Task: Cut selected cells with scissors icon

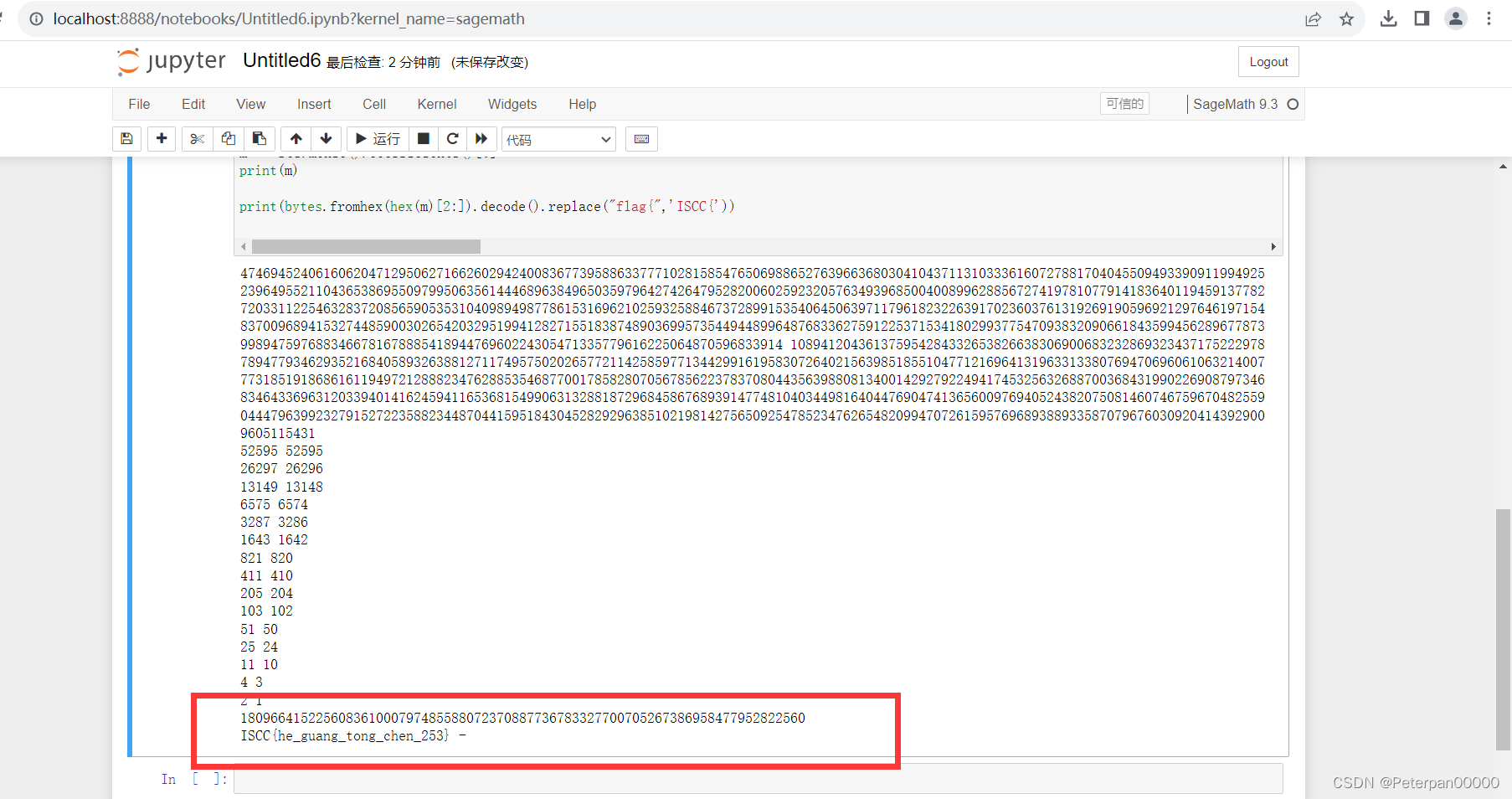Action: (x=198, y=139)
